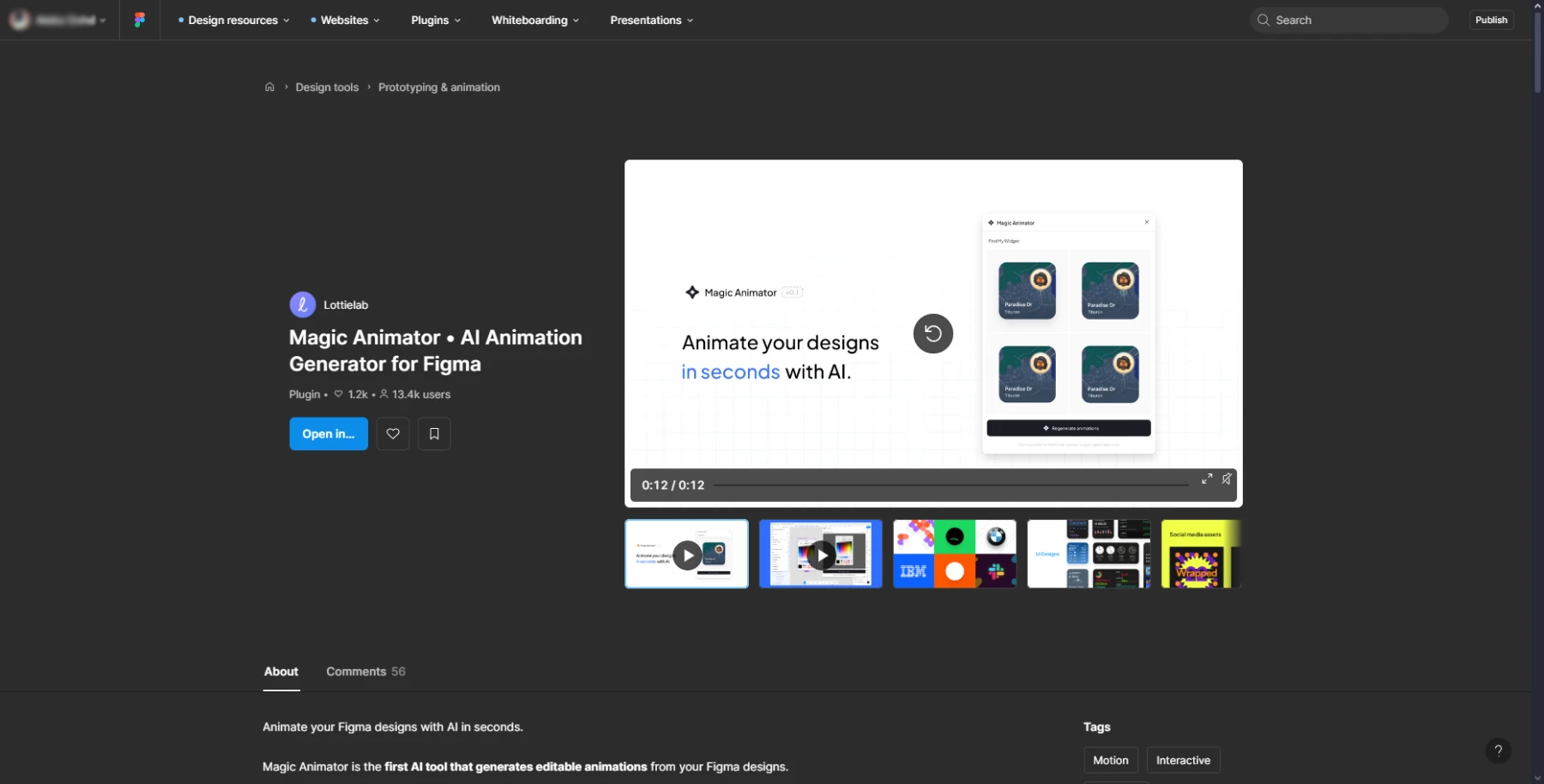Click the Lottielab author avatar
Image resolution: width=1544 pixels, height=784 pixels.
(x=302, y=305)
